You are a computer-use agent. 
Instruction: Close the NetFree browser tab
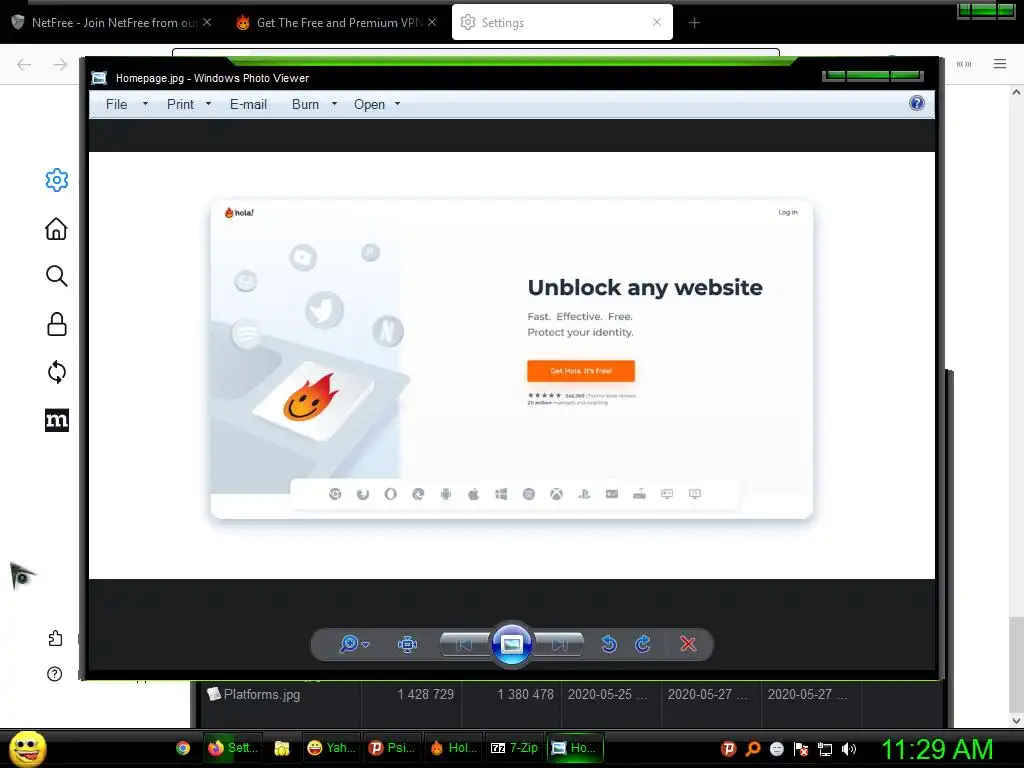click(207, 22)
